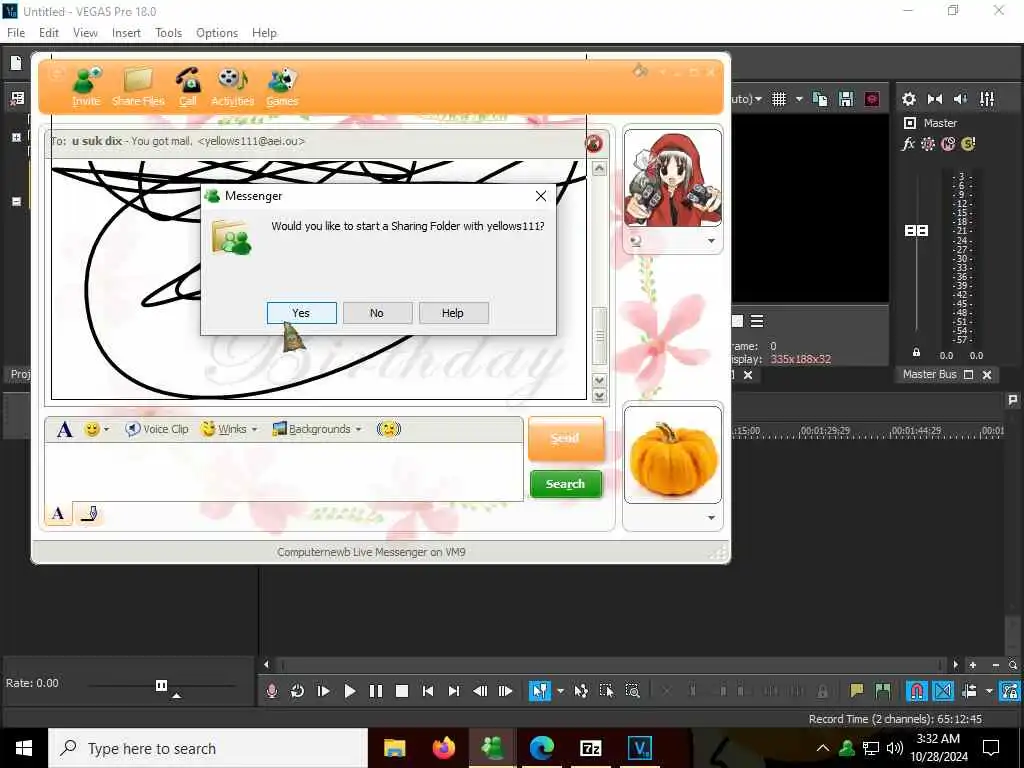Open the Options menu in VEGAS Pro

pos(217,33)
